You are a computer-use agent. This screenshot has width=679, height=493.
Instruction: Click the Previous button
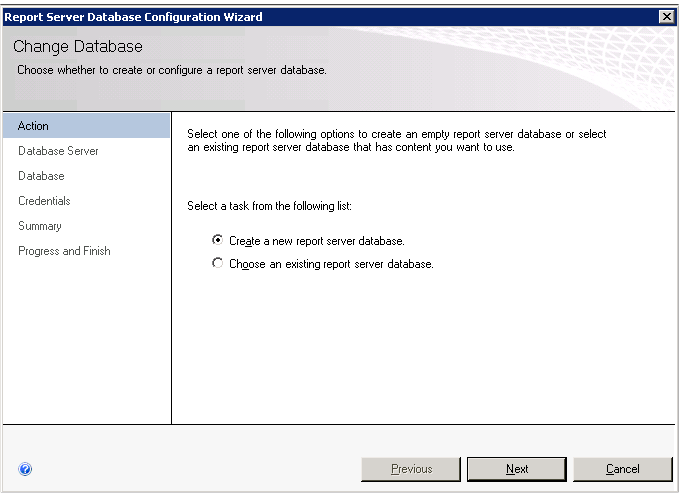tap(411, 469)
